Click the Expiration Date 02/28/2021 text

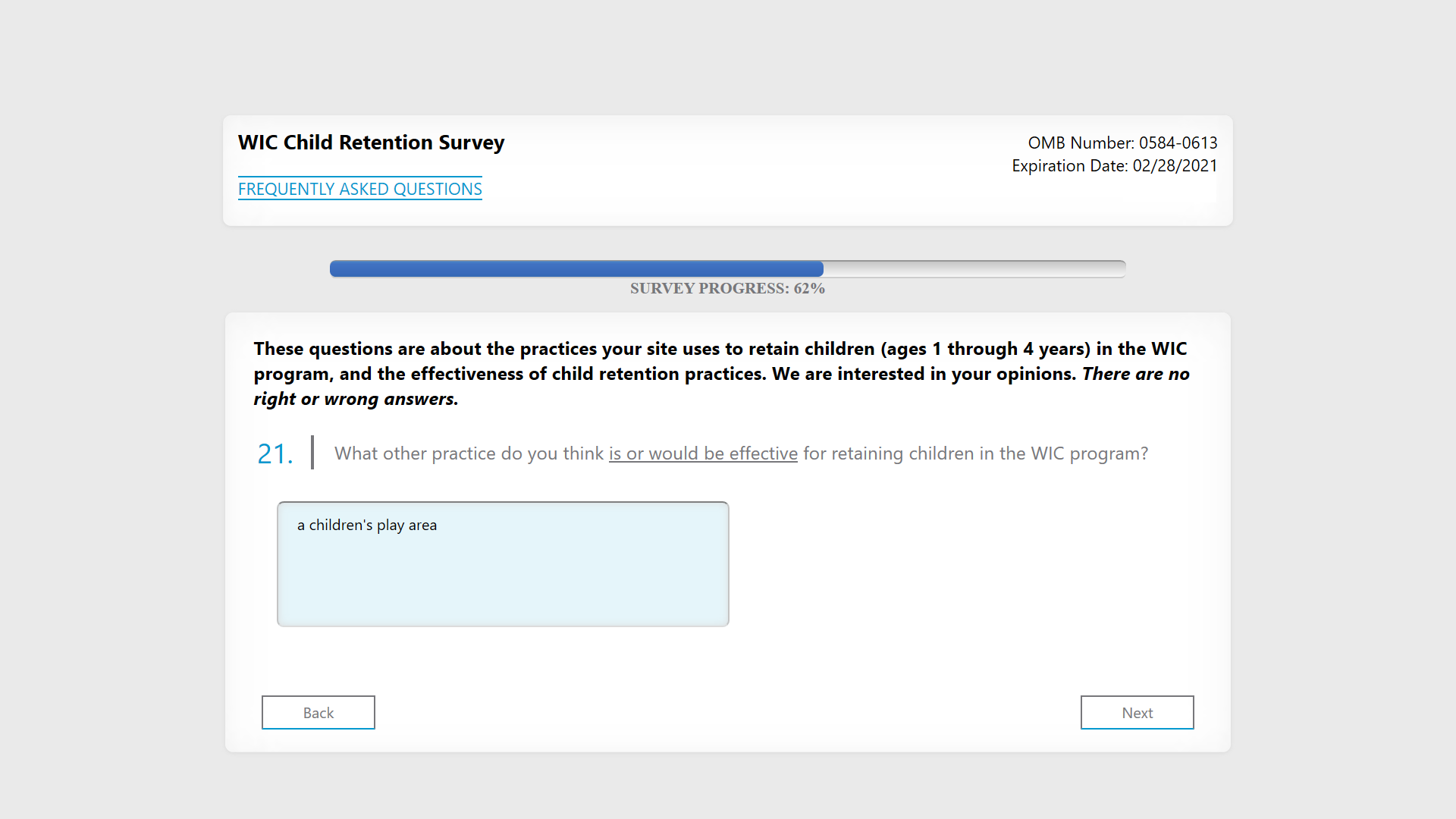[1113, 165]
